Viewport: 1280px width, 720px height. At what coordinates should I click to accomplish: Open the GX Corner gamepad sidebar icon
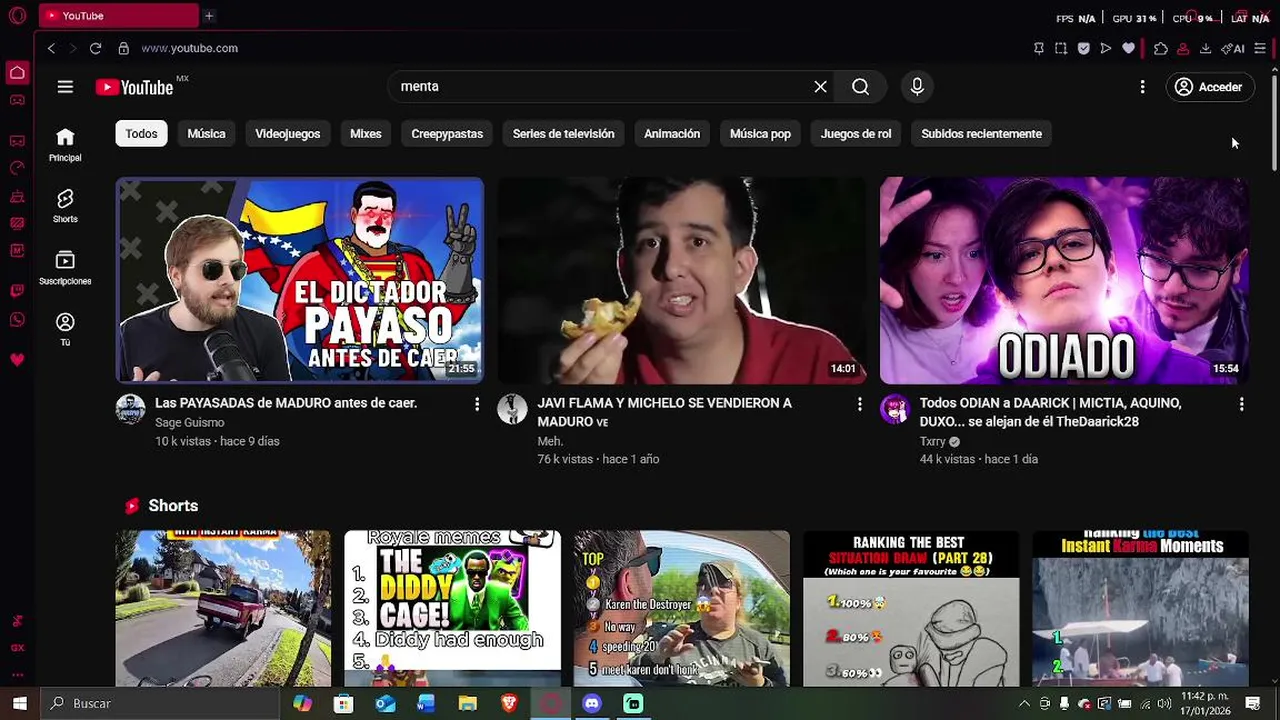pyautogui.click(x=17, y=100)
